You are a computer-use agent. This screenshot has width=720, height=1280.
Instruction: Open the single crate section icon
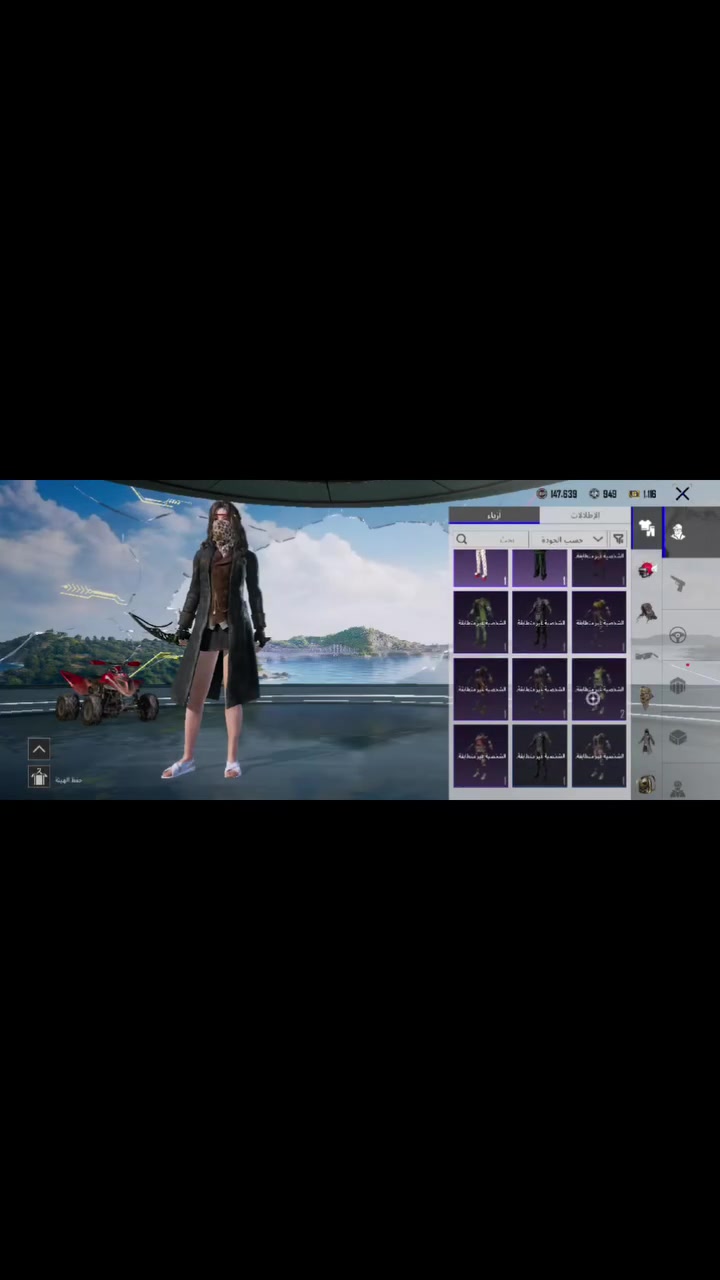pos(678,737)
